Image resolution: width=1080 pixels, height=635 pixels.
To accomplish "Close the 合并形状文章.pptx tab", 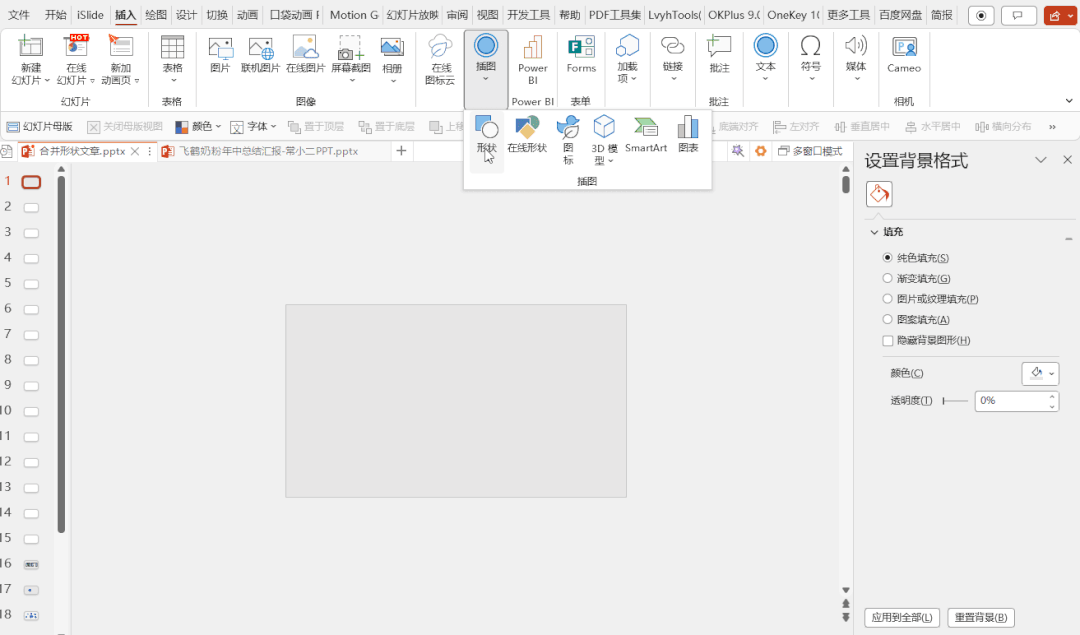I will pyautogui.click(x=135, y=151).
